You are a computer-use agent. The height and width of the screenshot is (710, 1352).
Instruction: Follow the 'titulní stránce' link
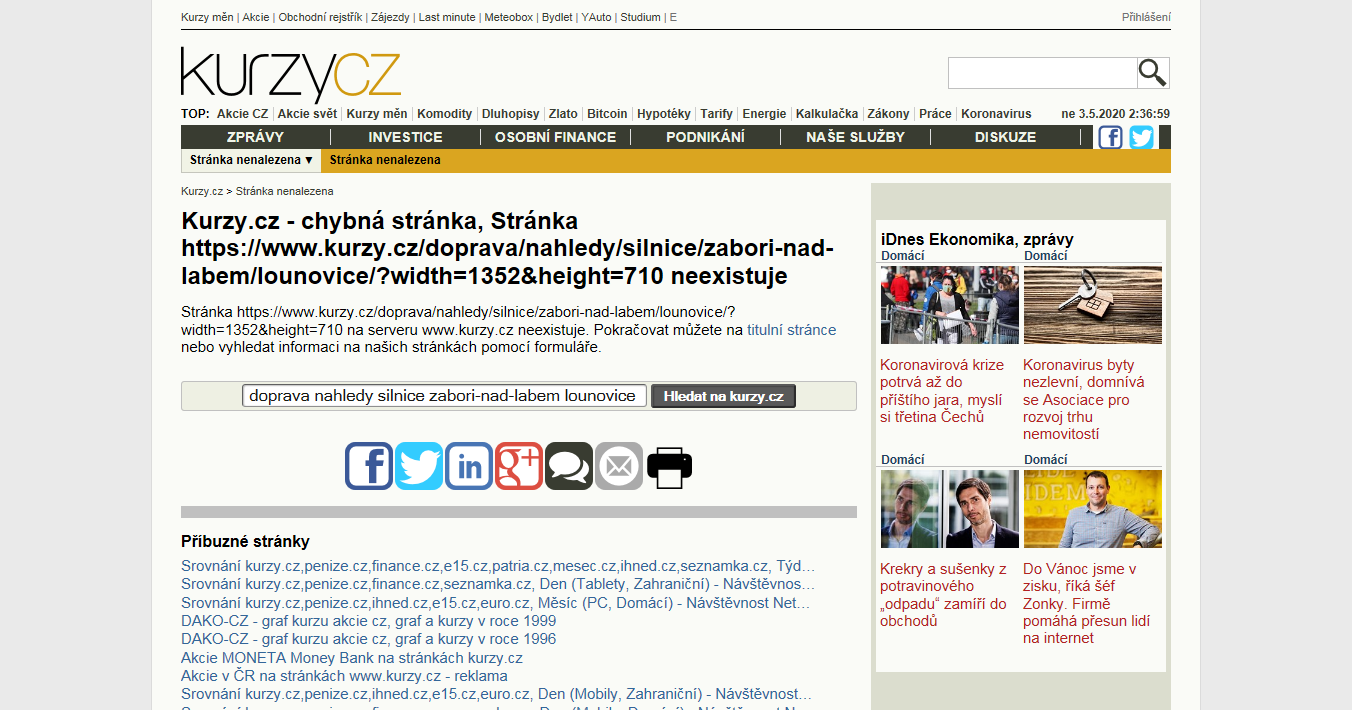791,330
